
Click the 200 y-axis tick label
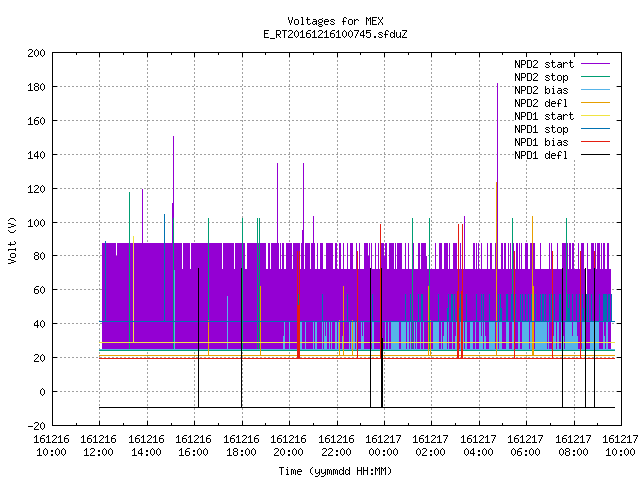[x=36, y=53]
